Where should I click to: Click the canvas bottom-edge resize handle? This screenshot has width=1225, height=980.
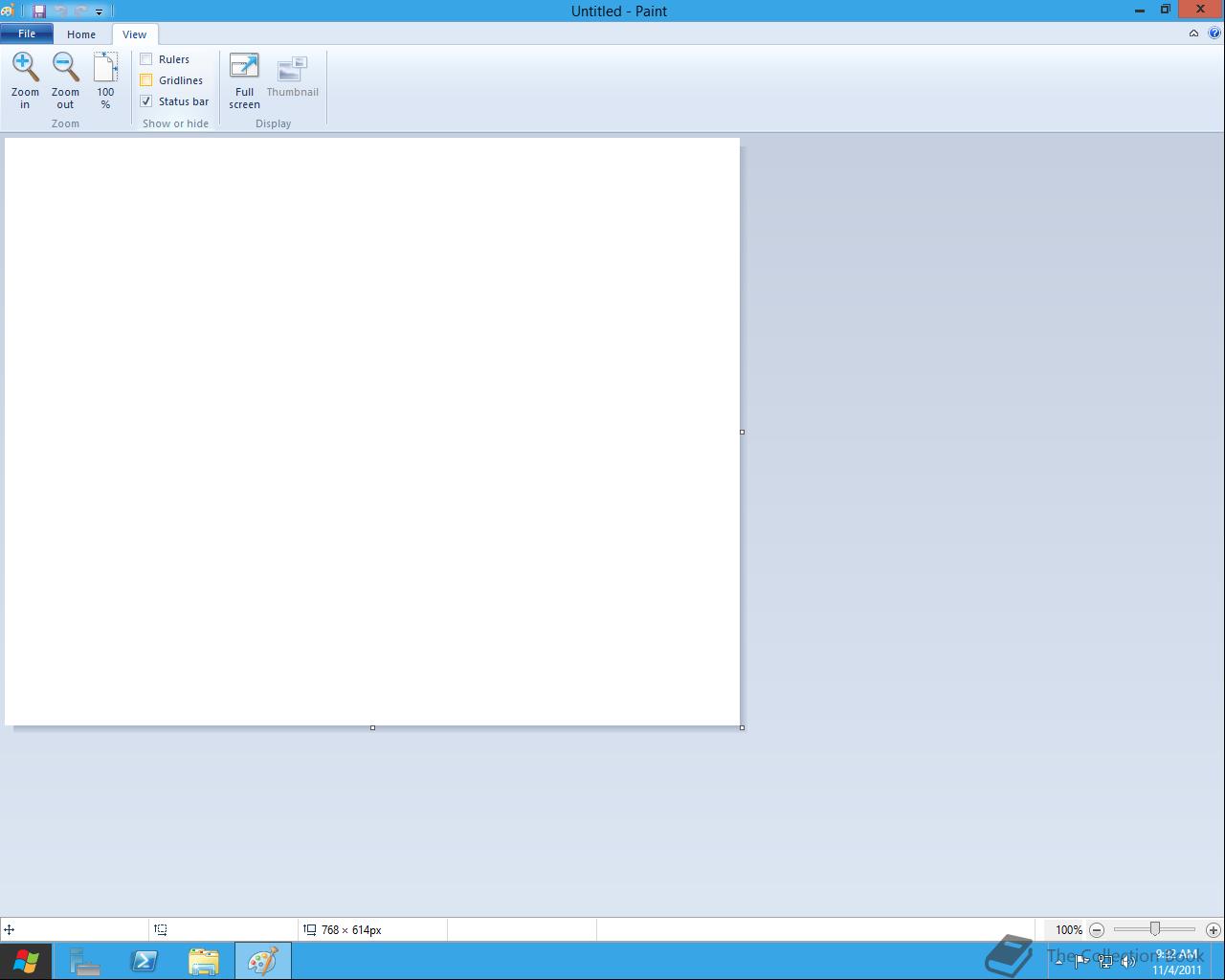coord(372,727)
